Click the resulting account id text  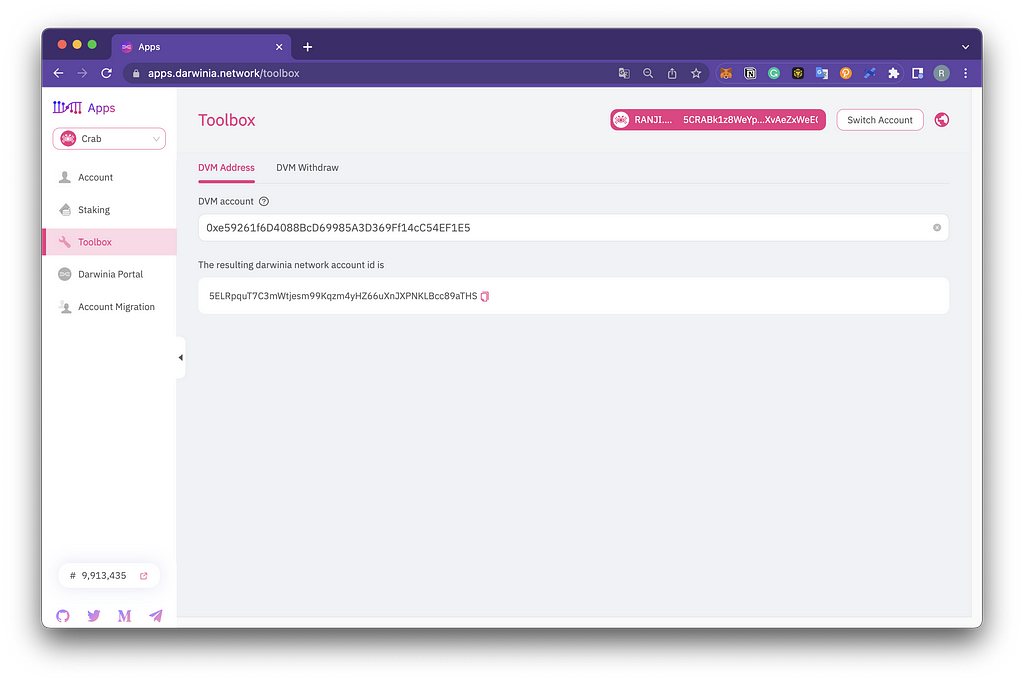click(343, 296)
